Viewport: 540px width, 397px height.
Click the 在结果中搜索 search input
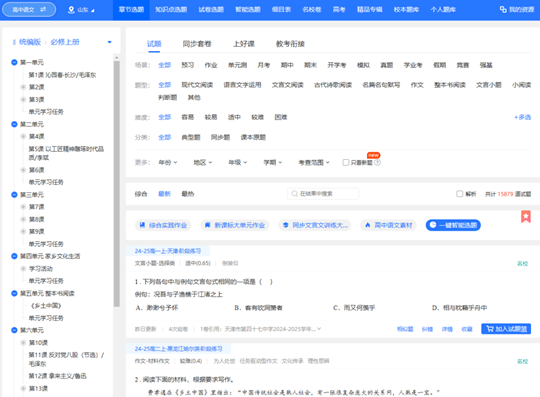click(x=323, y=194)
